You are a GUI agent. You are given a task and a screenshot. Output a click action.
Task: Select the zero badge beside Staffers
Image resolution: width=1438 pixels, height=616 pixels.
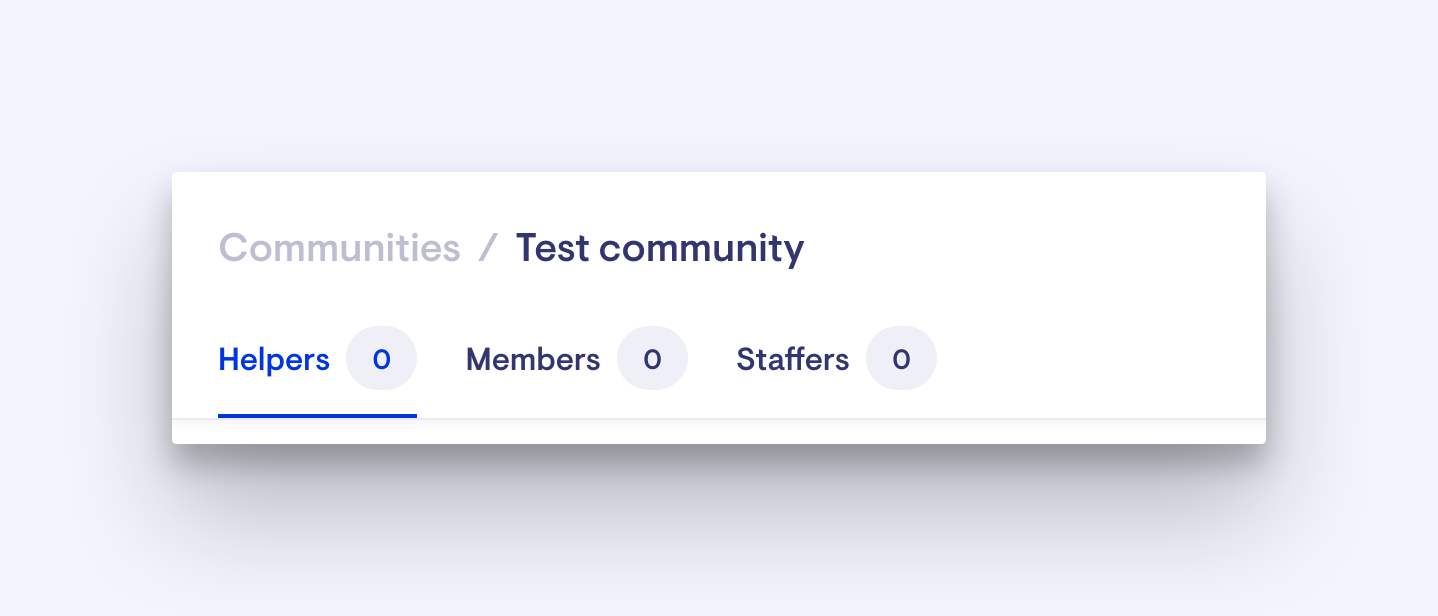[901, 359]
